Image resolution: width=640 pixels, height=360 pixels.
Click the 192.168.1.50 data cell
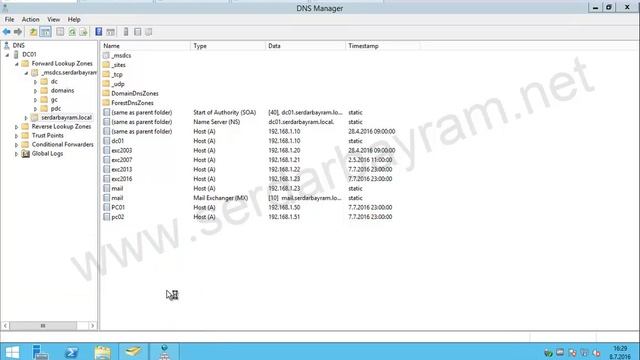click(284, 207)
